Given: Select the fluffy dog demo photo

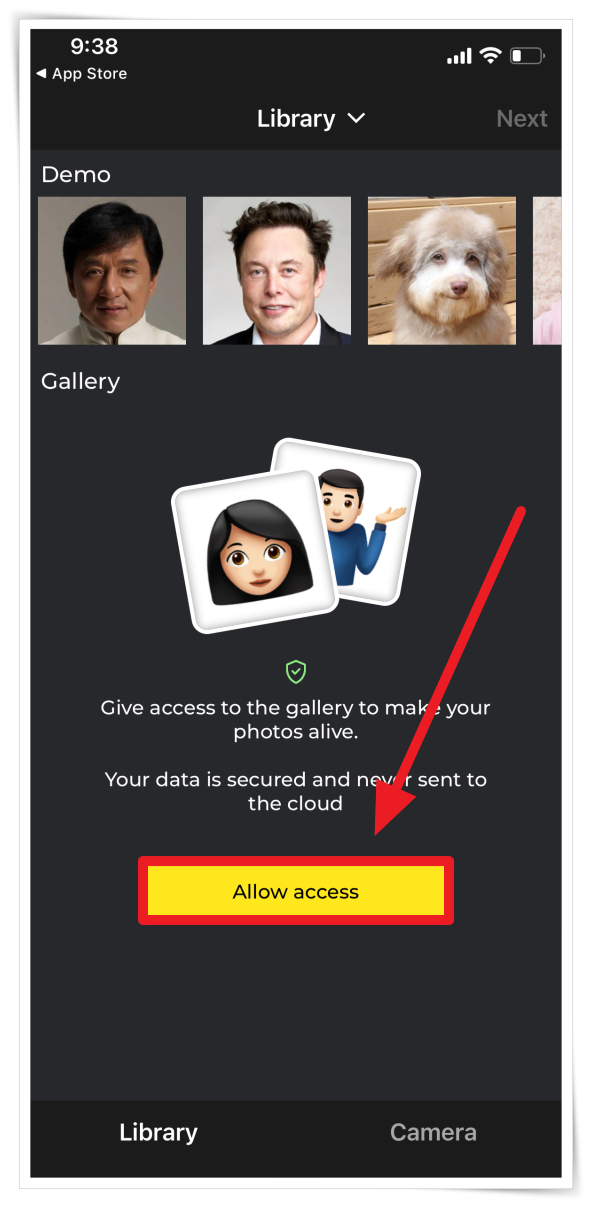Looking at the screenshot, I should pos(442,270).
